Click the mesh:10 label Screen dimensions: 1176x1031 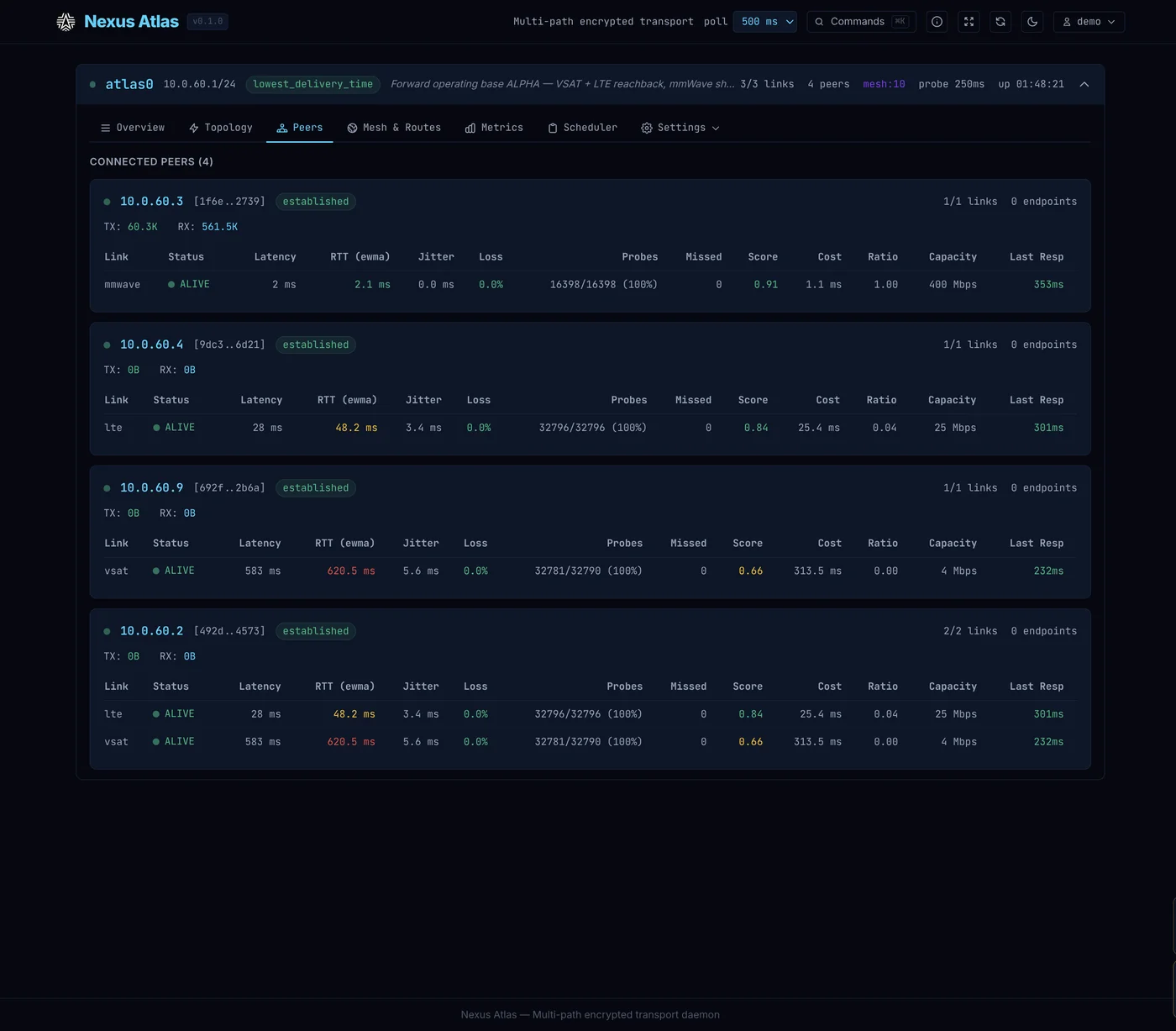884,84
